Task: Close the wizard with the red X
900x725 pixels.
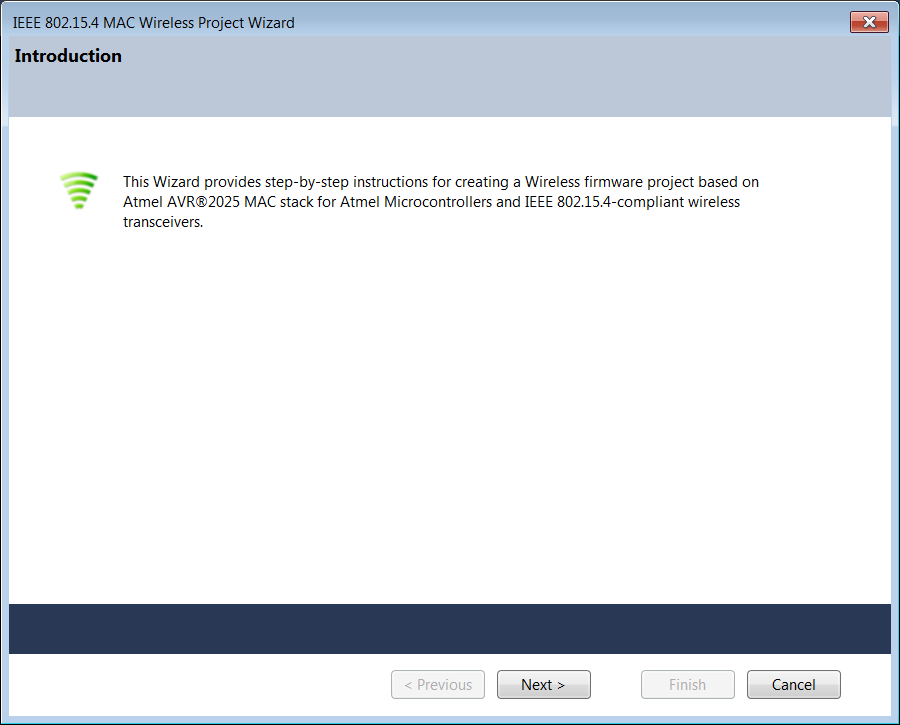Action: click(869, 22)
